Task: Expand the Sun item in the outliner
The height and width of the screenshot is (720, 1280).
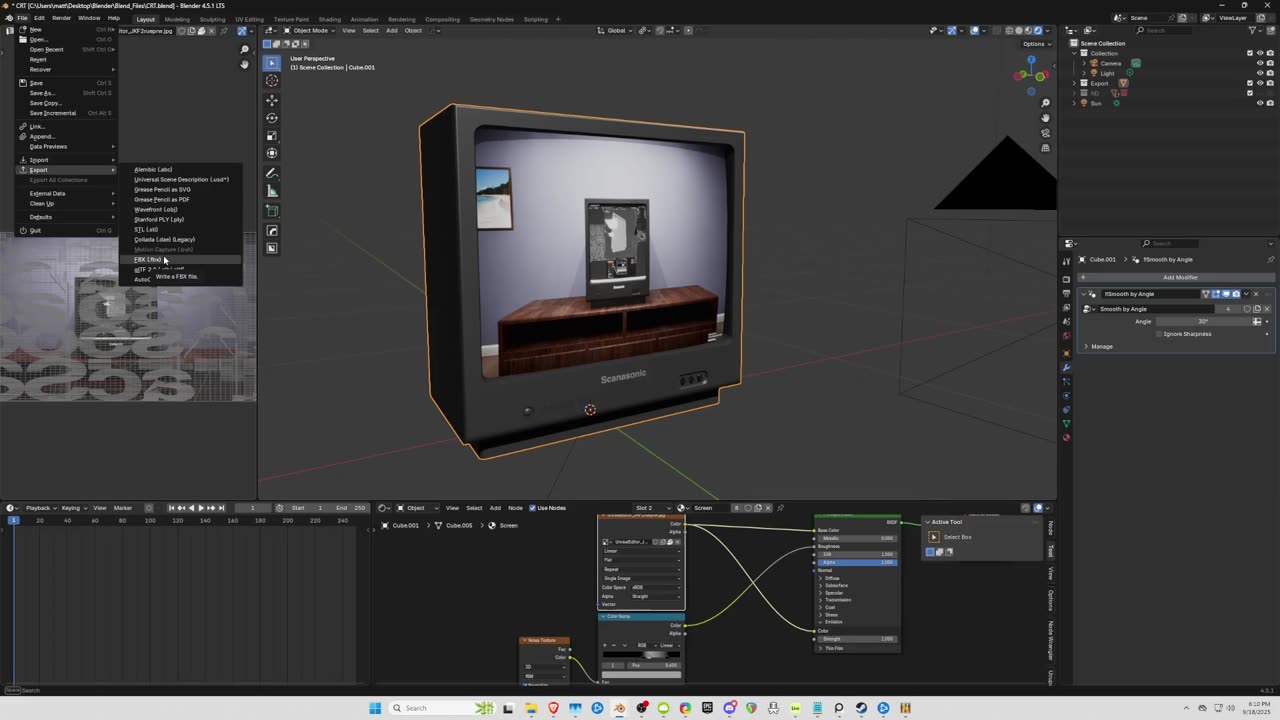Action: (x=1074, y=103)
